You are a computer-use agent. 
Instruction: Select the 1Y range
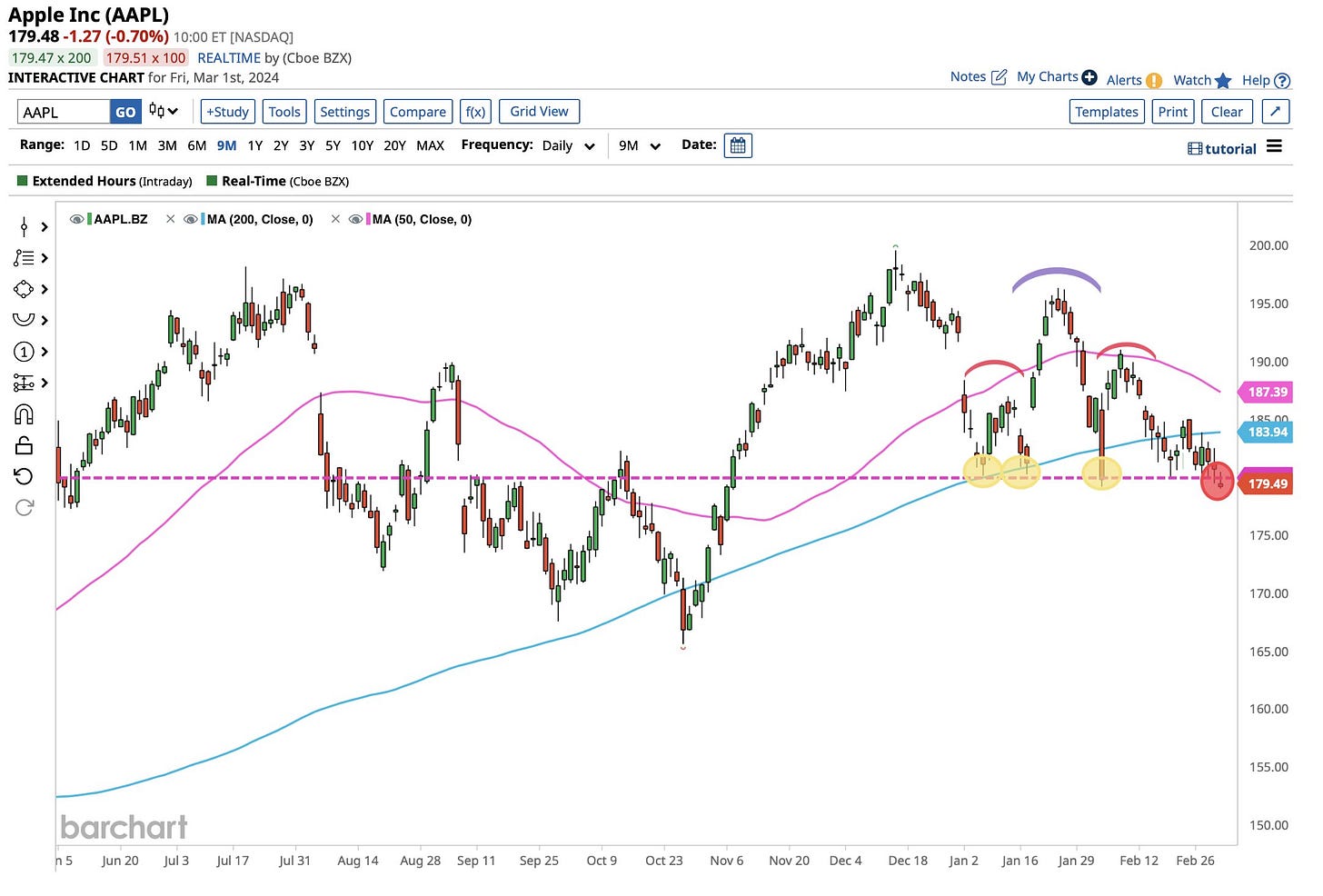click(254, 145)
